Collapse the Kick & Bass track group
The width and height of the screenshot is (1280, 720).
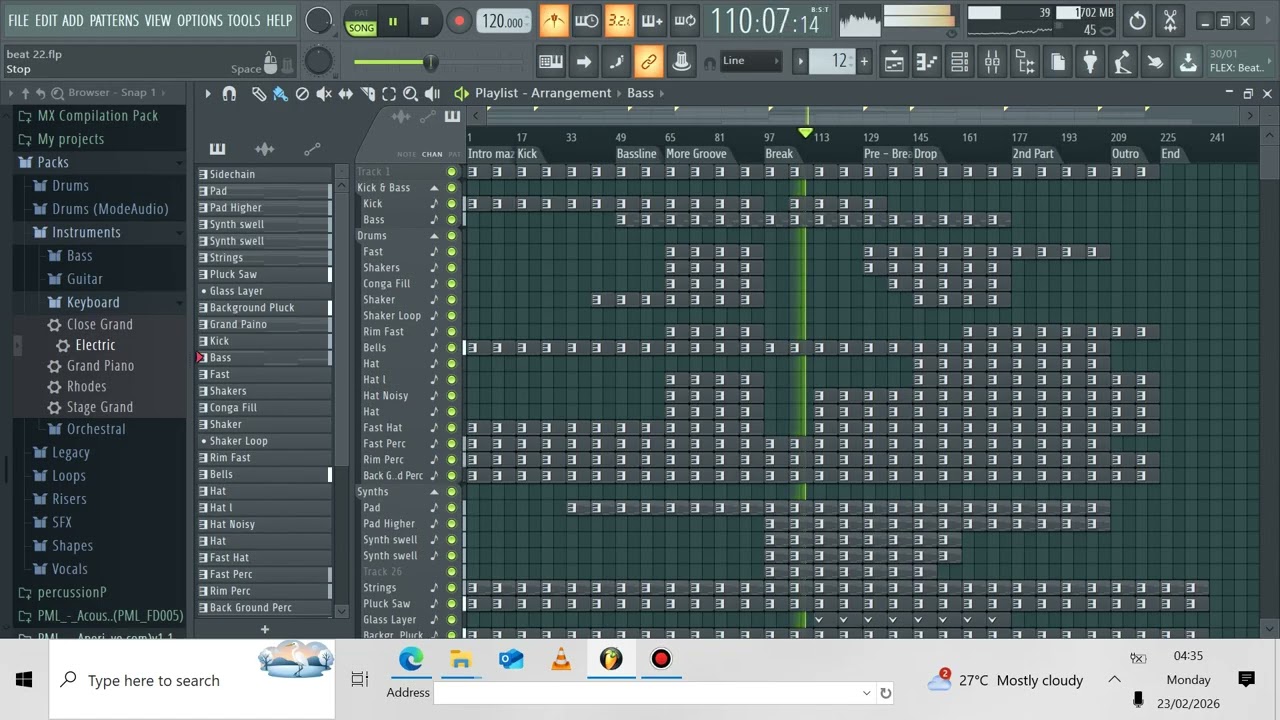(x=434, y=188)
